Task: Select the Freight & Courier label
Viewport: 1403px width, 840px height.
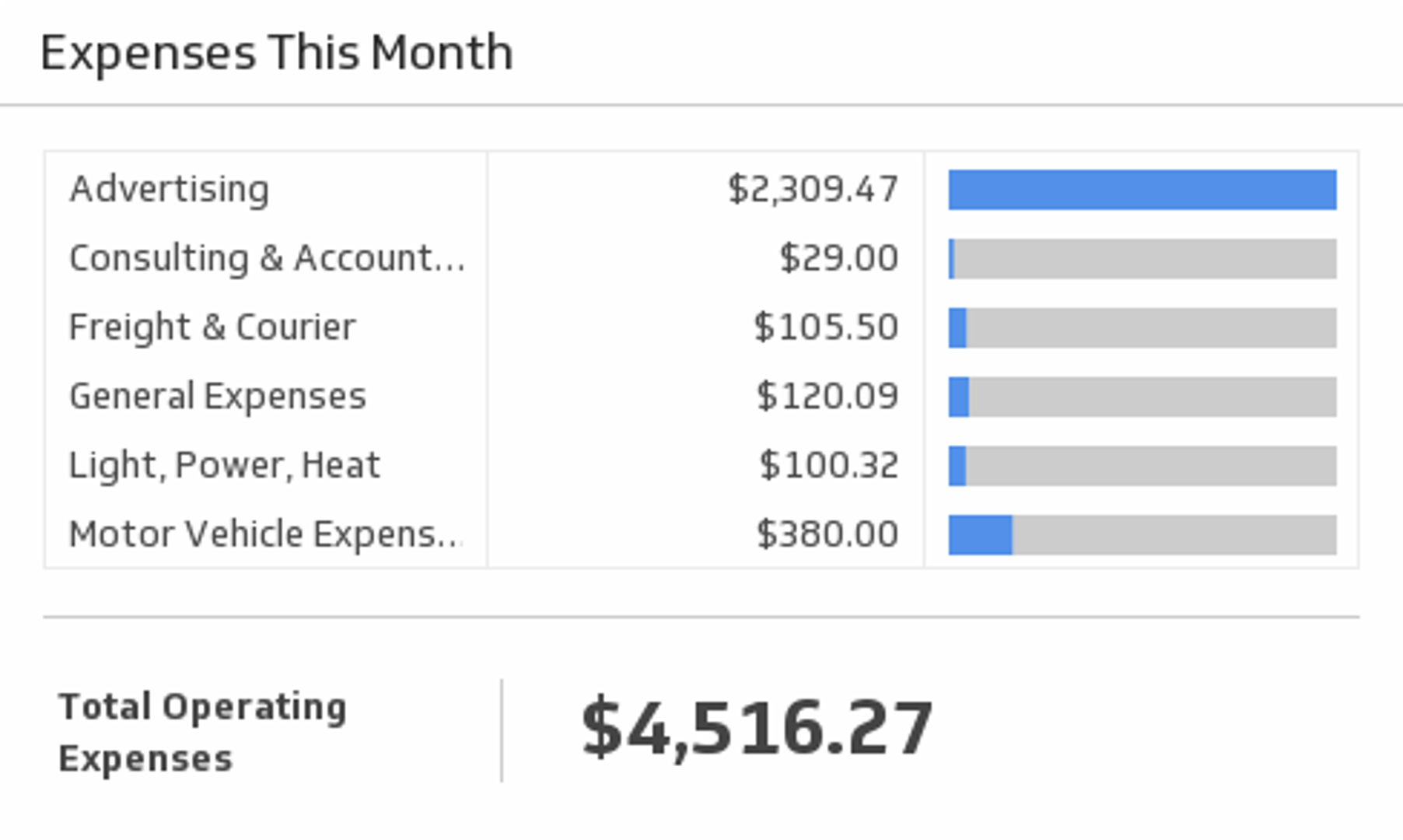Action: tap(212, 327)
